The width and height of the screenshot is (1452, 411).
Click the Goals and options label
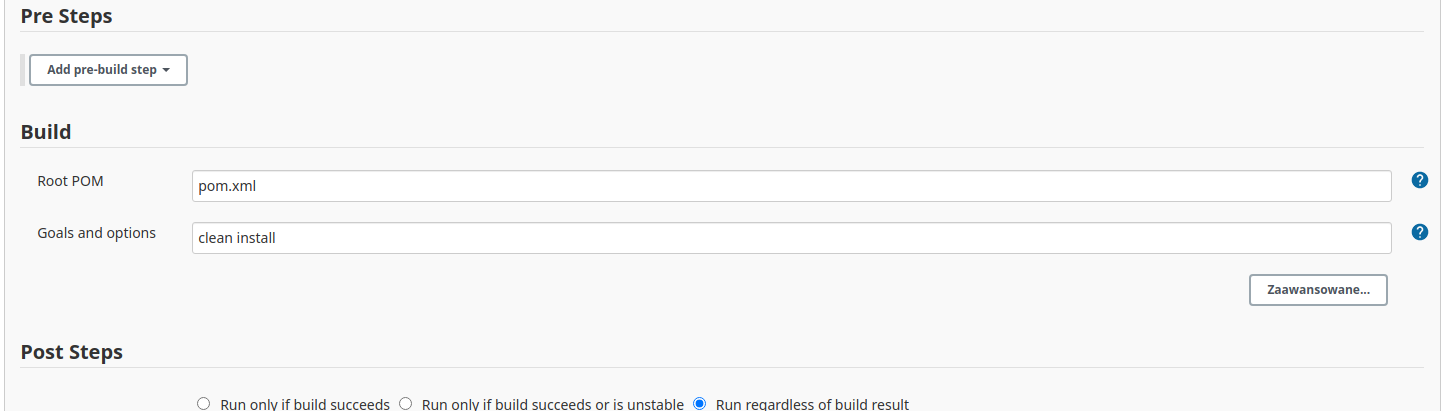click(x=97, y=233)
